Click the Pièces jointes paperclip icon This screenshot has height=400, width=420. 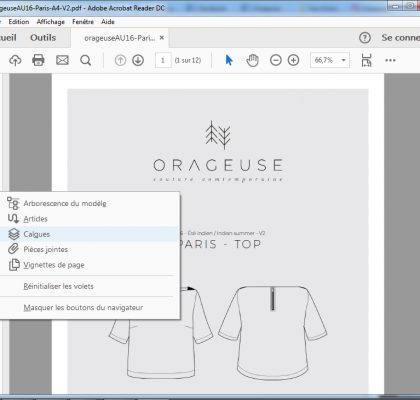(13, 249)
